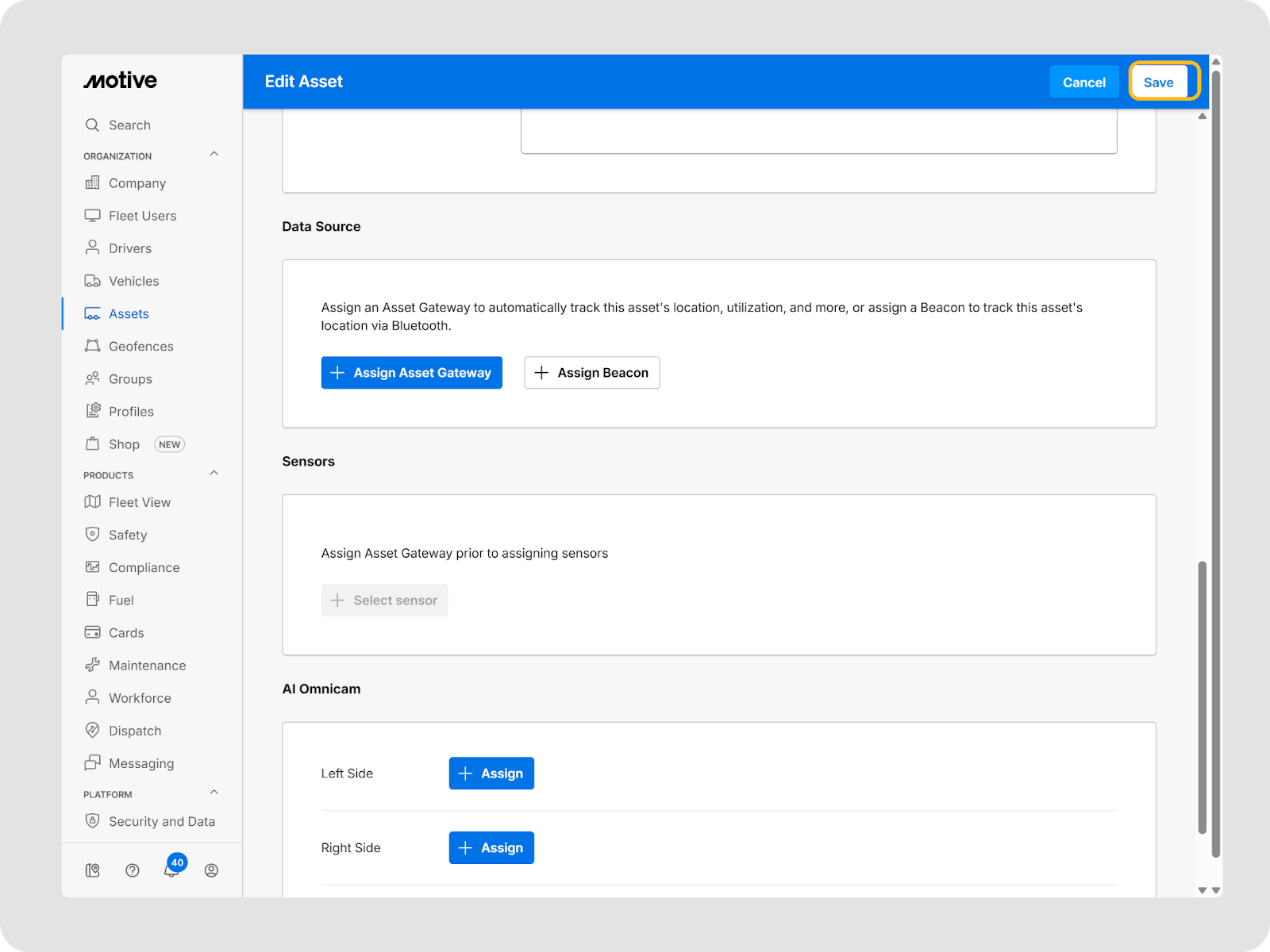Click Assign Asset Gateway button

411,373
